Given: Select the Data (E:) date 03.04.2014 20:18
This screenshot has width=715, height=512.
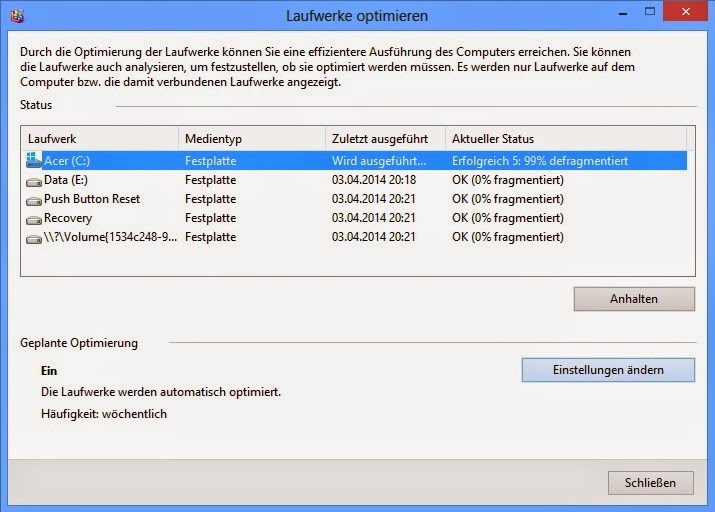Looking at the screenshot, I should (374, 180).
